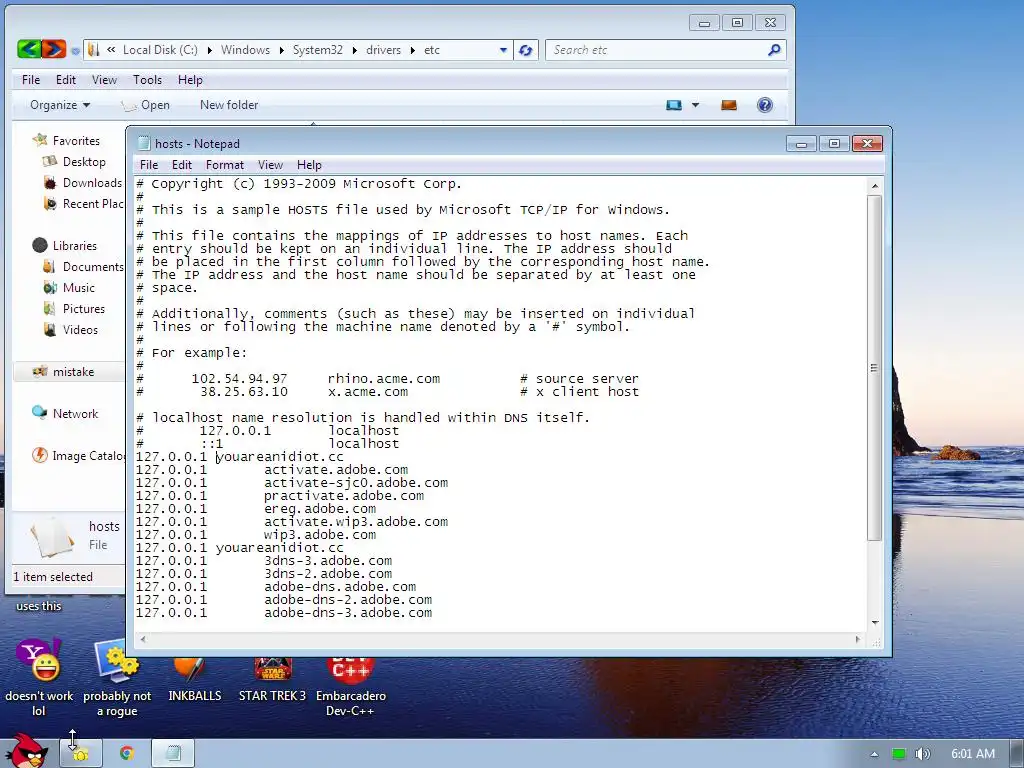Expand the Organize dropdown

click(x=59, y=105)
